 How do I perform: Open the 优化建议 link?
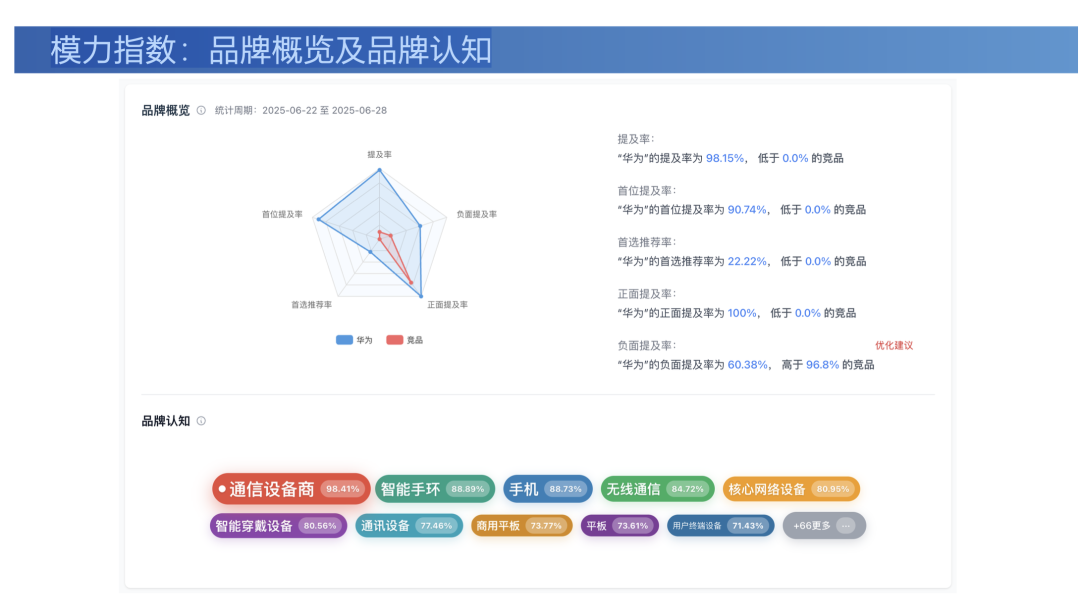click(893, 346)
